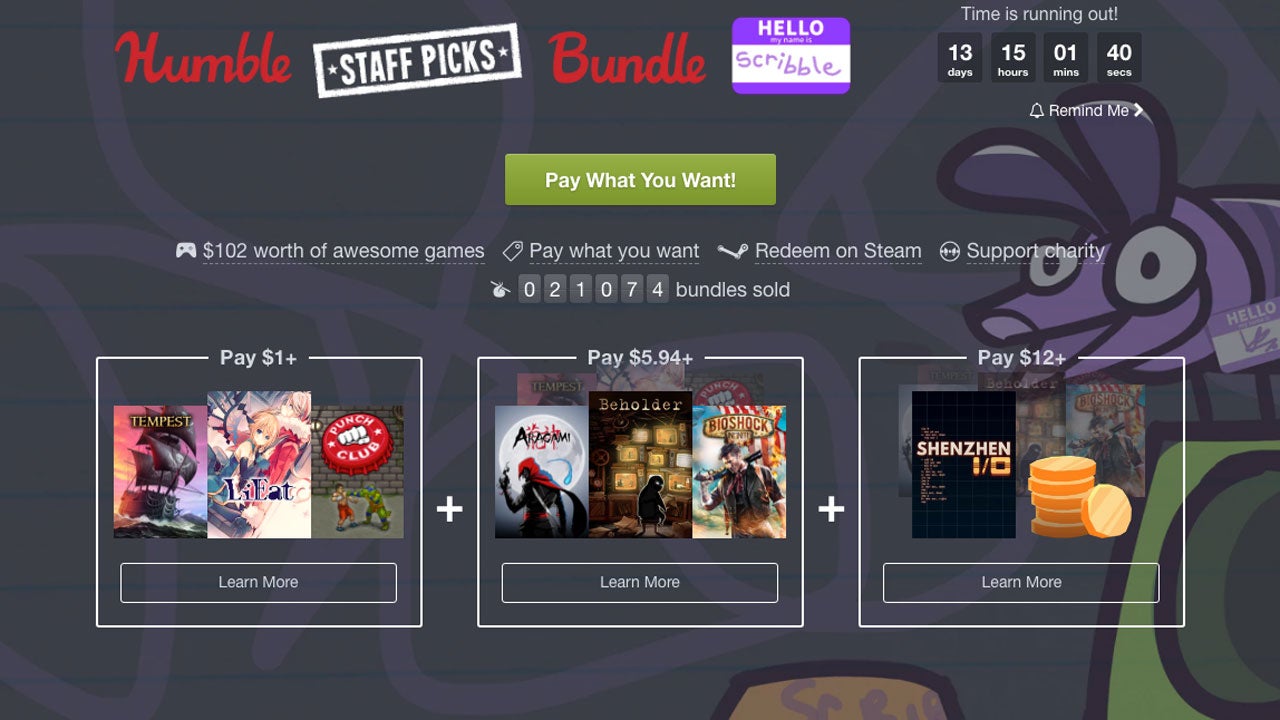
Task: Click the Hello Scribble name tag badge
Action: click(791, 55)
